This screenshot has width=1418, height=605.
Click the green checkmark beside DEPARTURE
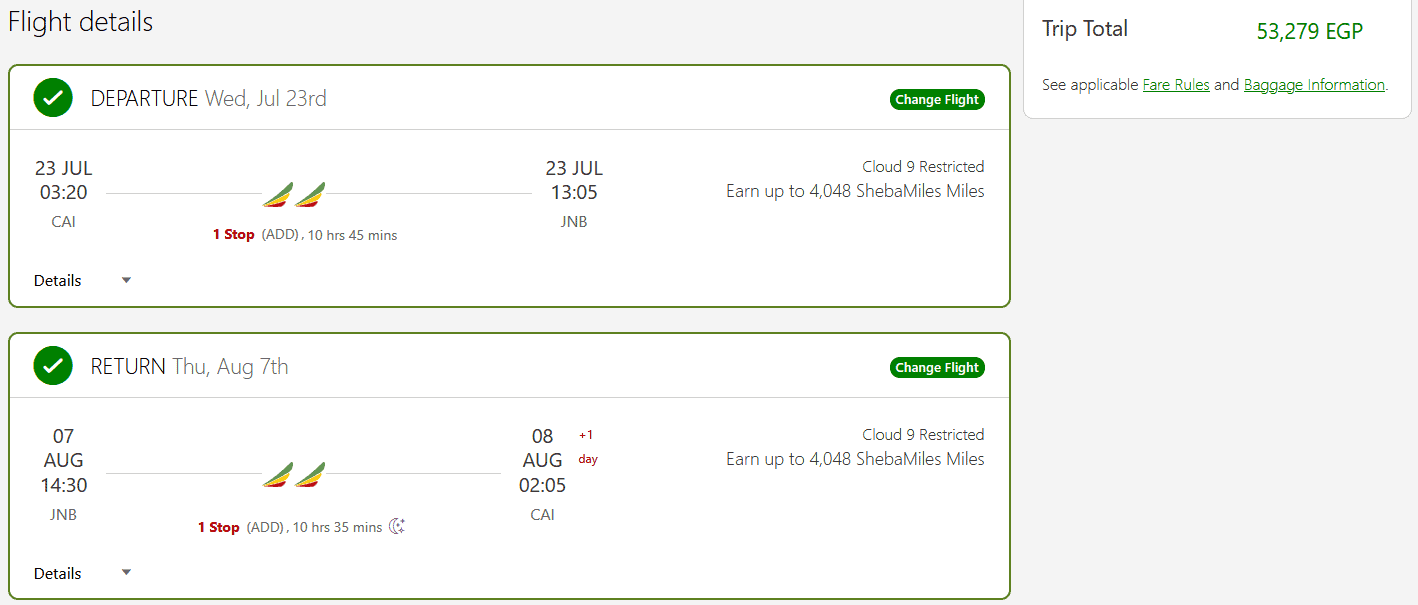pyautogui.click(x=53, y=98)
